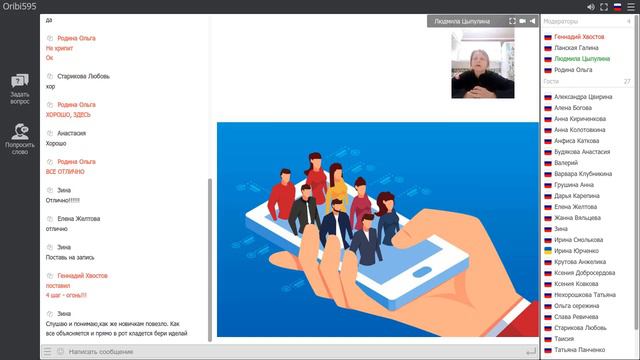Select guest Крутова Анжелика
This screenshot has height=360, width=640.
[x=580, y=262]
